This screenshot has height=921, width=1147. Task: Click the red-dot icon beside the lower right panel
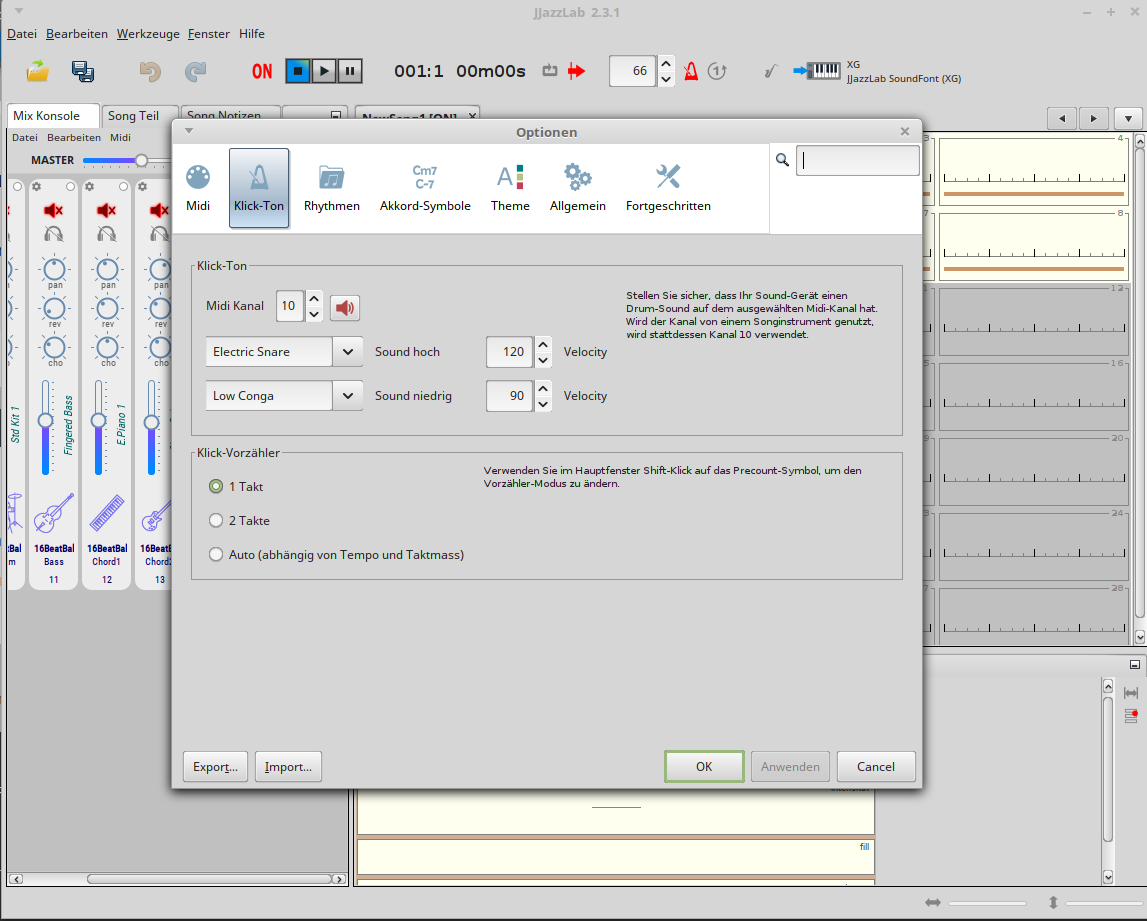coord(1132,715)
